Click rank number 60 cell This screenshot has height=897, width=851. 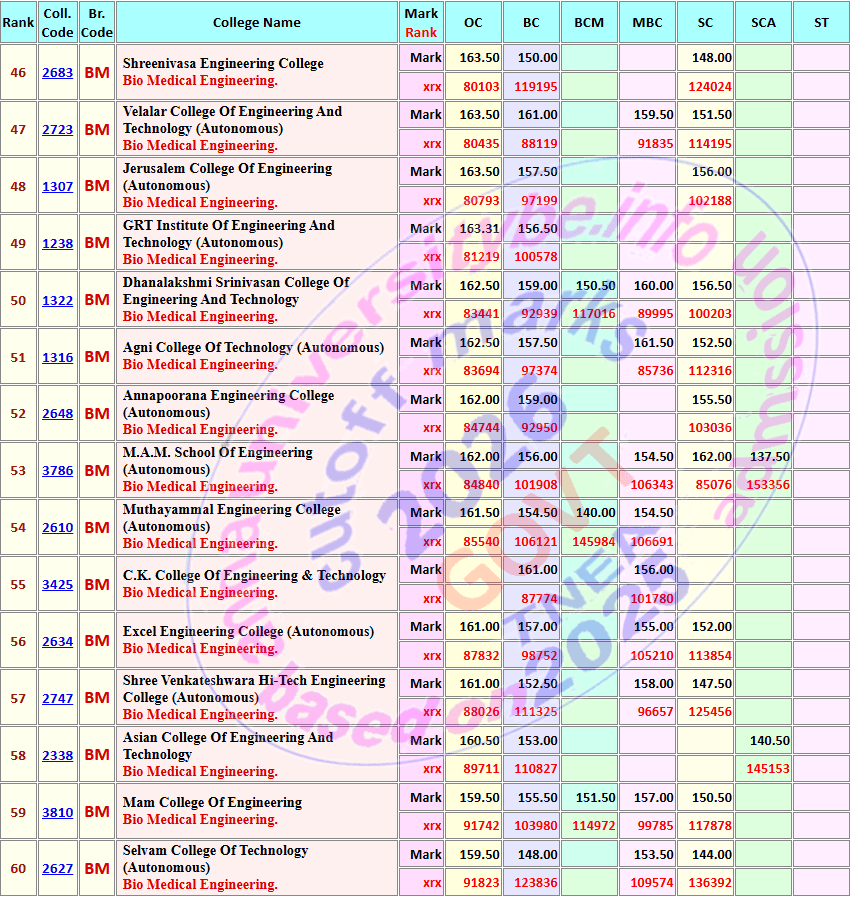(x=18, y=868)
